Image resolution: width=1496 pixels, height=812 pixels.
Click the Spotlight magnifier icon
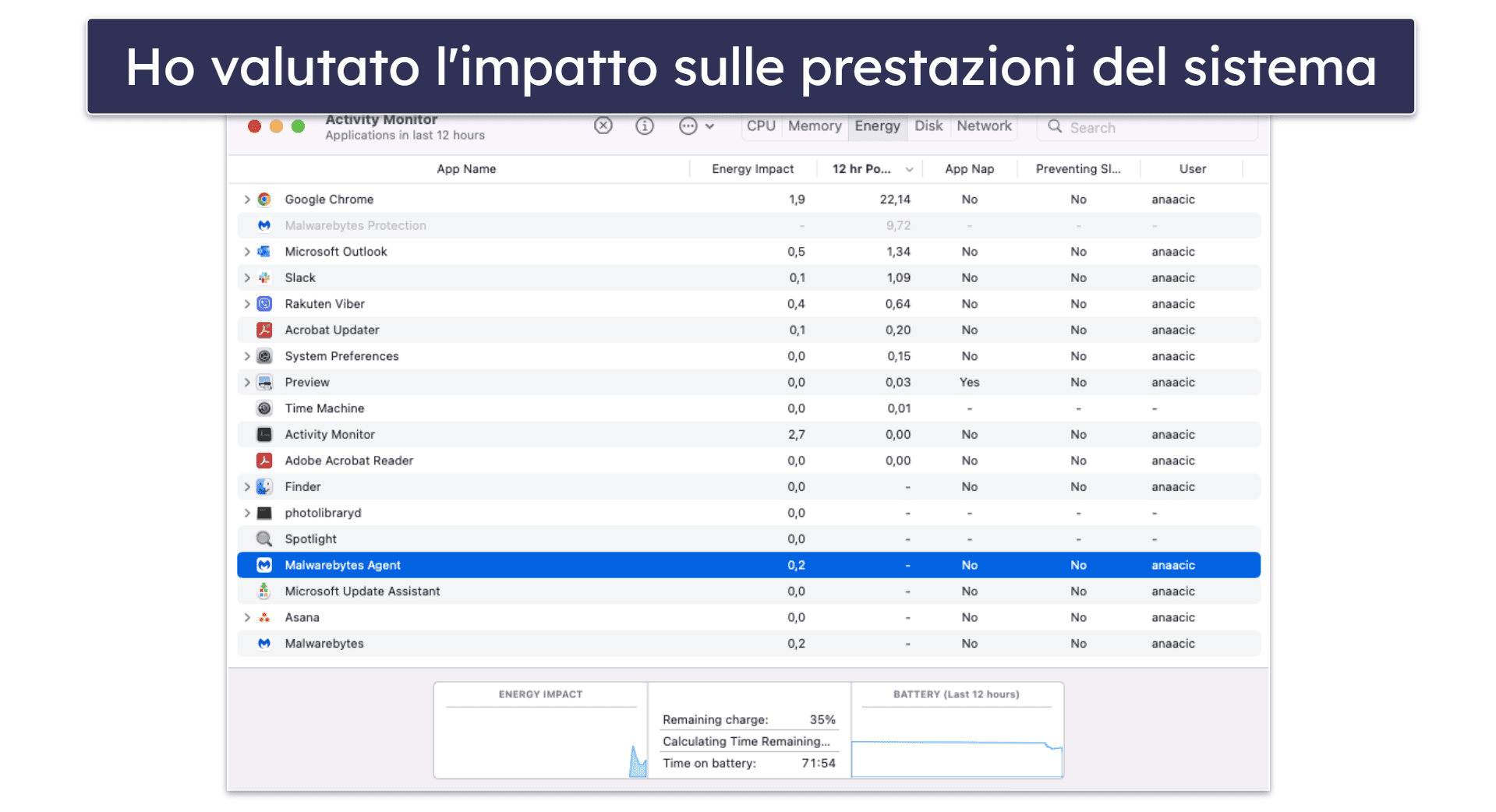pos(264,538)
